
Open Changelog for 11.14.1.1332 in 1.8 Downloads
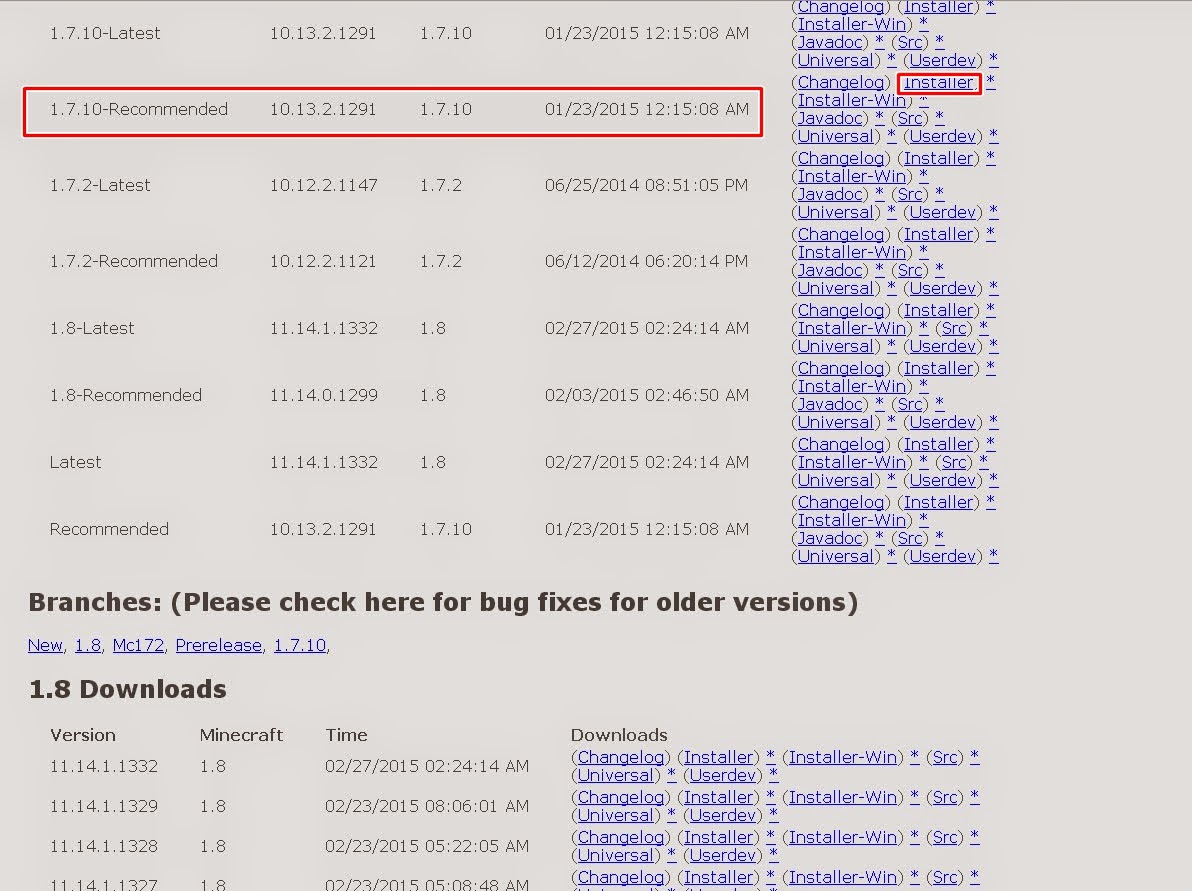click(x=621, y=757)
